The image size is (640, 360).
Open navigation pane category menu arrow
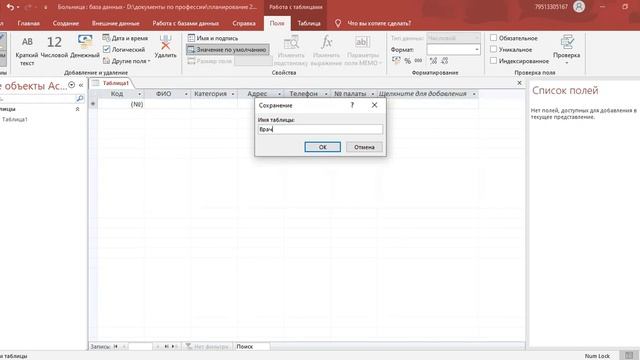pos(72,85)
